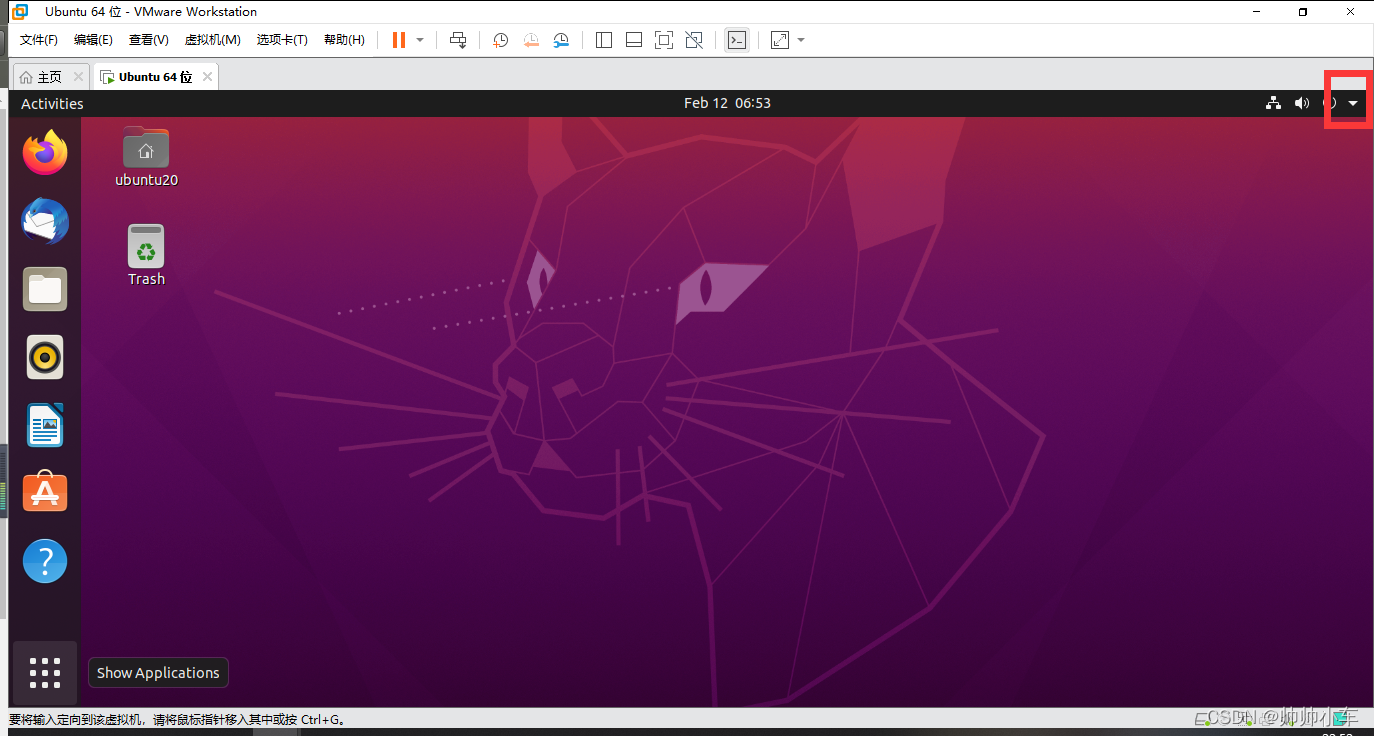Maximize the VMware Workstation window
Viewport: 1374px width, 736px height.
click(1302, 12)
